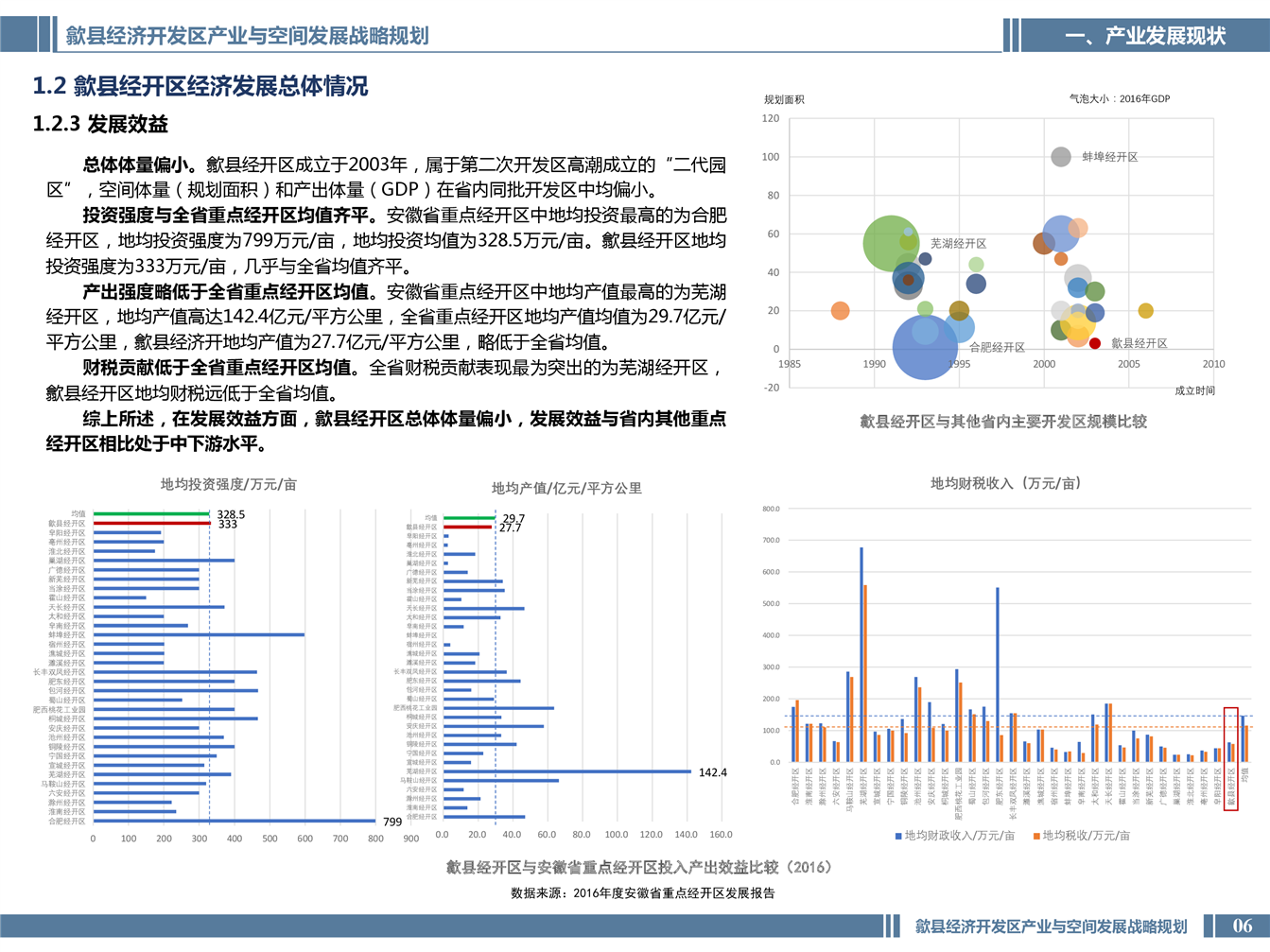The width and height of the screenshot is (1270, 952).
Task: Click chart title 地均财税收入（万元/亩）
Action: click(x=1005, y=483)
